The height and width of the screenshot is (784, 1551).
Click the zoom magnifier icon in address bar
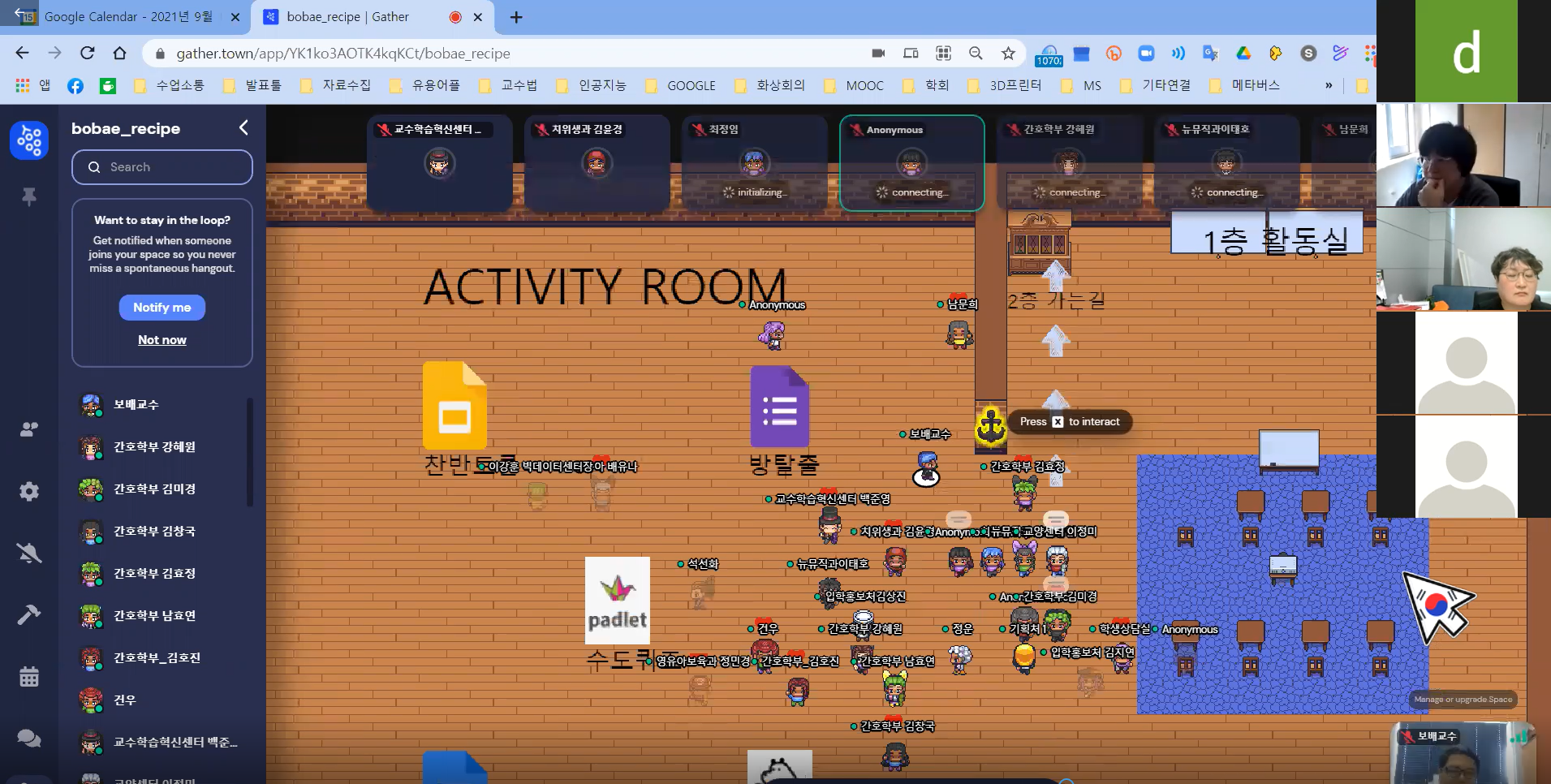976,53
